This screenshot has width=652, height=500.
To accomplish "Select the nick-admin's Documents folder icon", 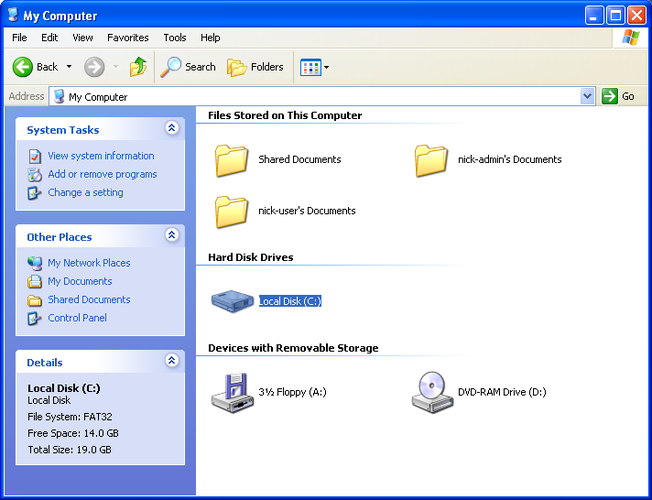I will (x=431, y=160).
